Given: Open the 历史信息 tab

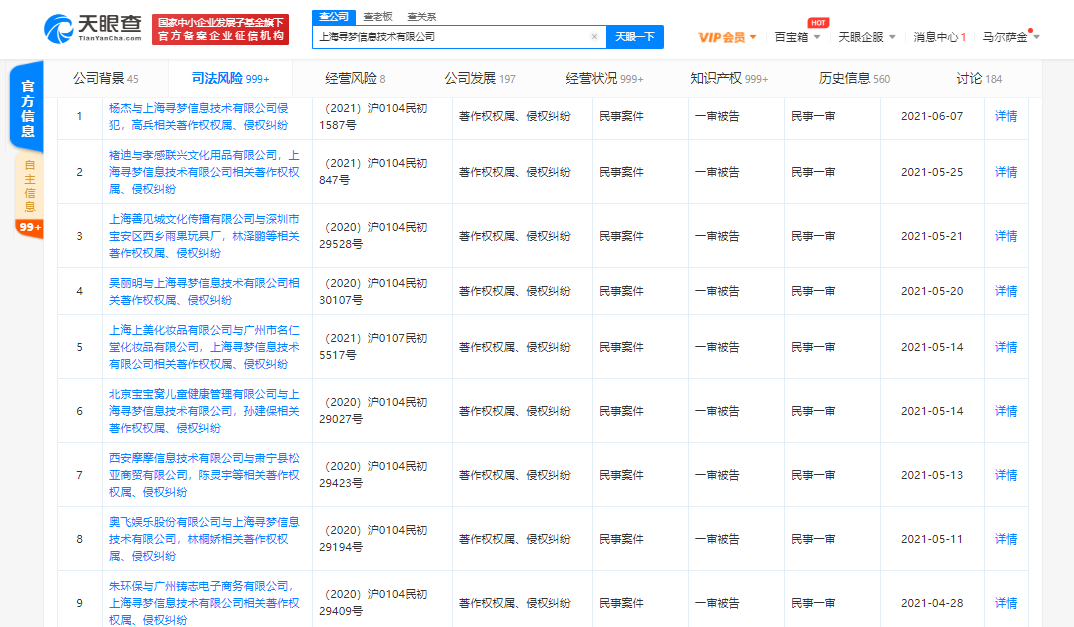Looking at the screenshot, I should coord(854,79).
